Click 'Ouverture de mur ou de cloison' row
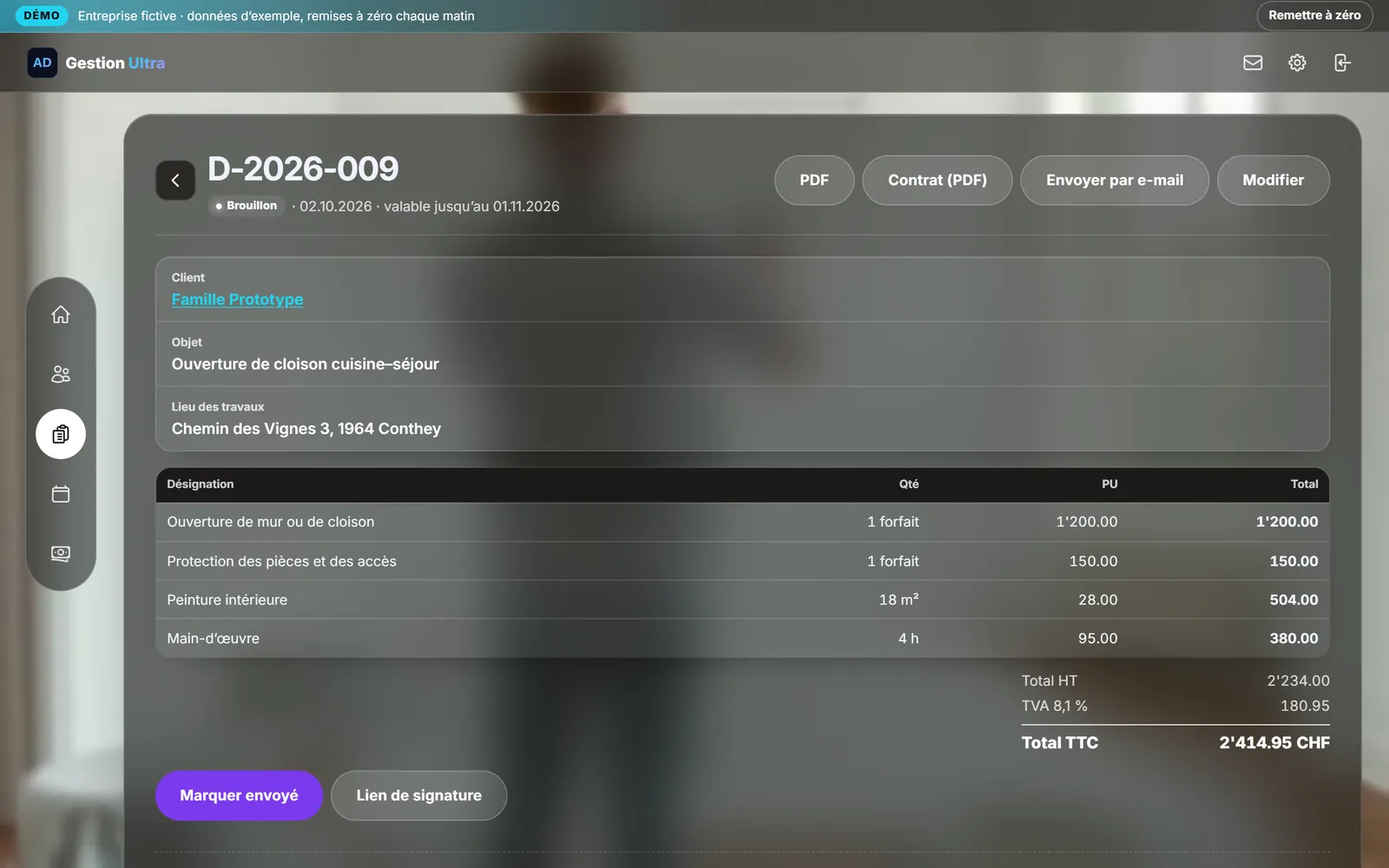This screenshot has height=868, width=1389. 742,522
